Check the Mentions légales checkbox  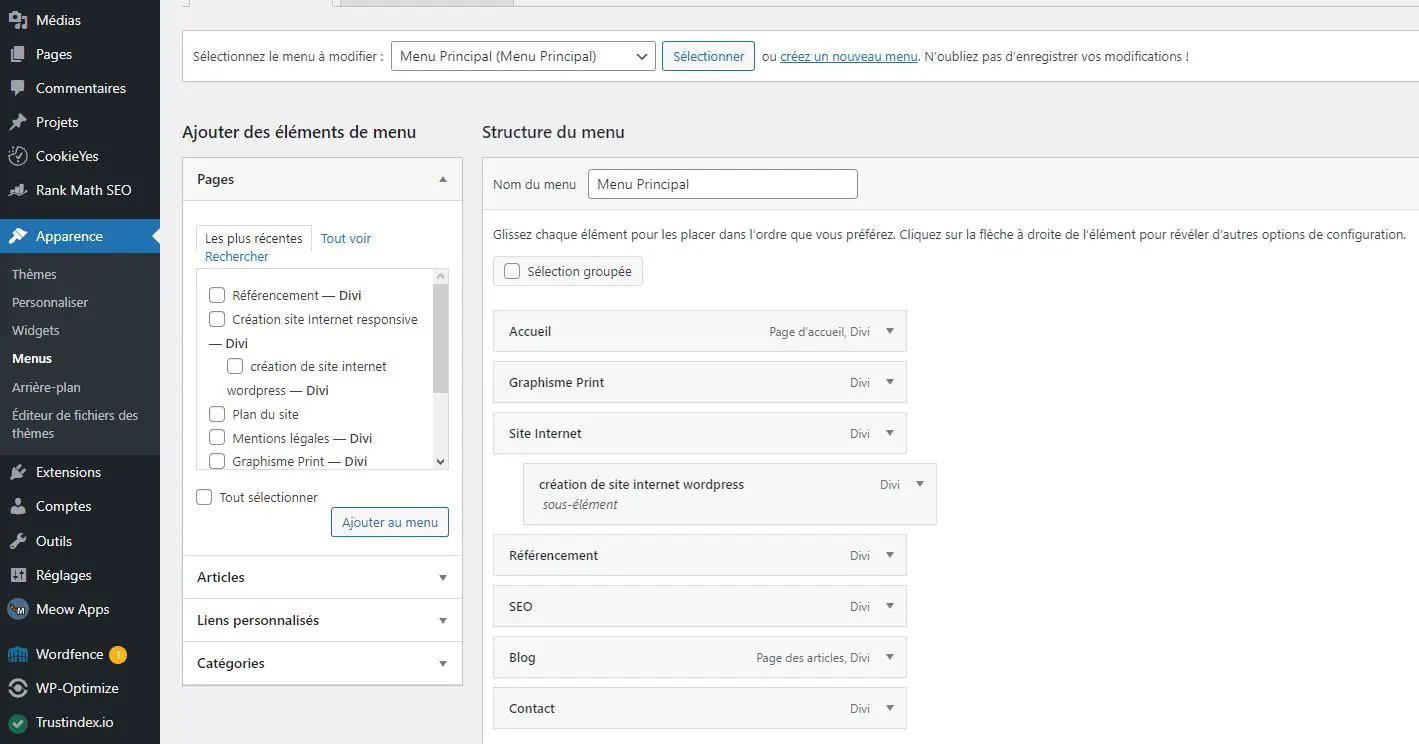point(217,437)
